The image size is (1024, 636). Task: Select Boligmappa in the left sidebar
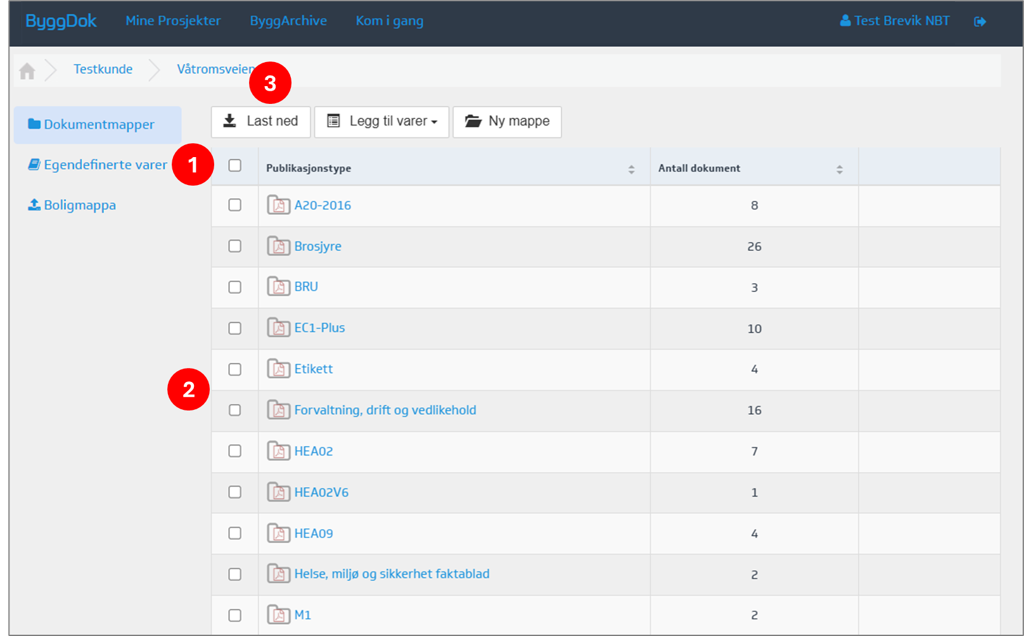79,205
